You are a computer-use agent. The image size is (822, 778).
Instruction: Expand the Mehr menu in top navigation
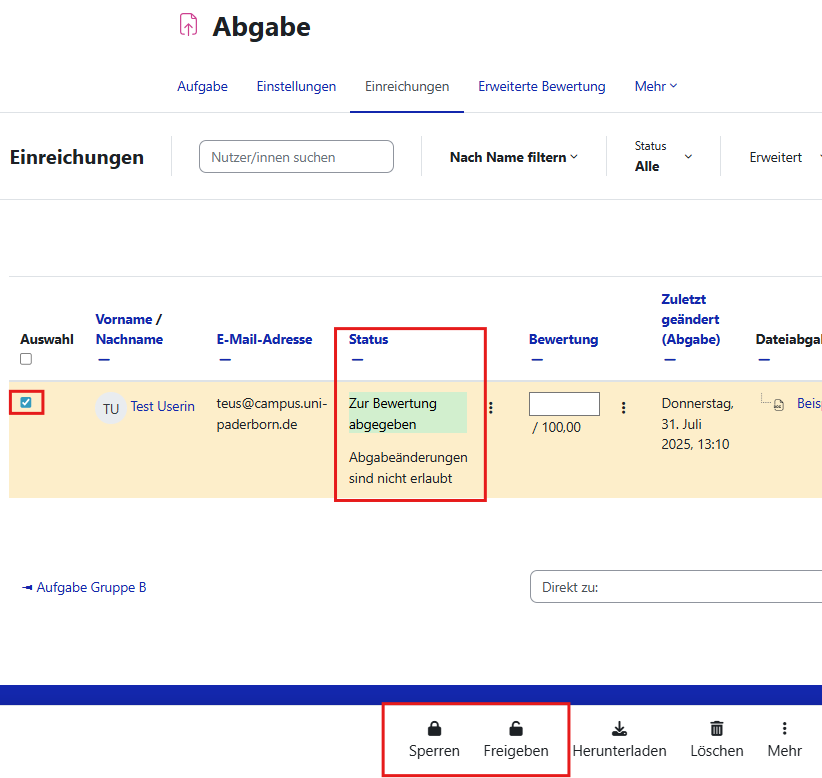point(655,87)
